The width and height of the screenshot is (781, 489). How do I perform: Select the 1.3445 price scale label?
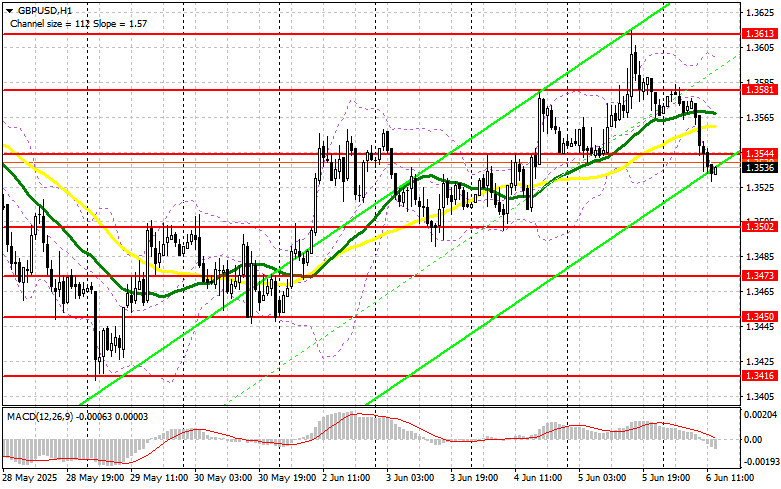pos(760,327)
